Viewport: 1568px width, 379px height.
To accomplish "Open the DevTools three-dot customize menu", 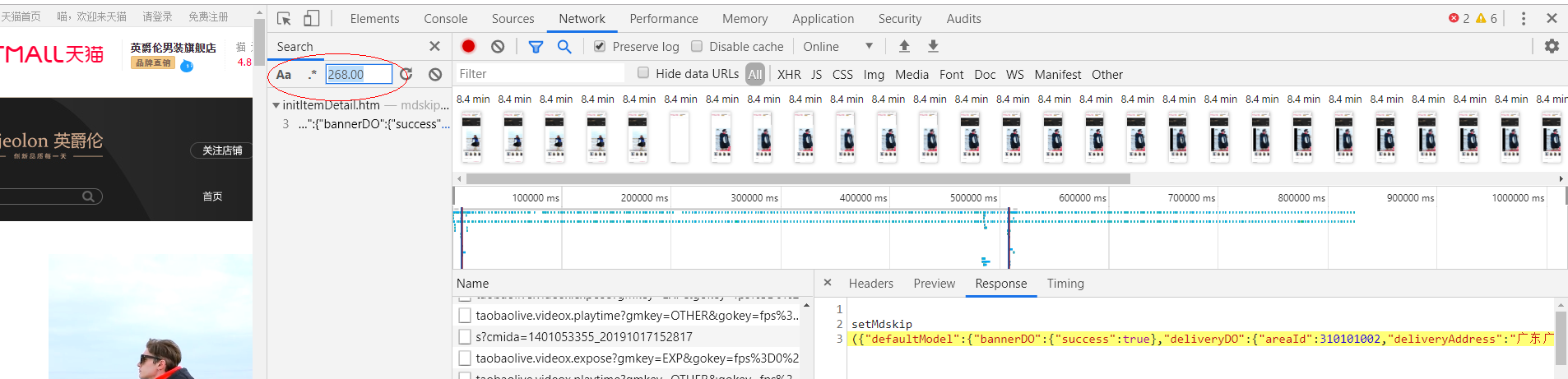I will tap(1524, 18).
